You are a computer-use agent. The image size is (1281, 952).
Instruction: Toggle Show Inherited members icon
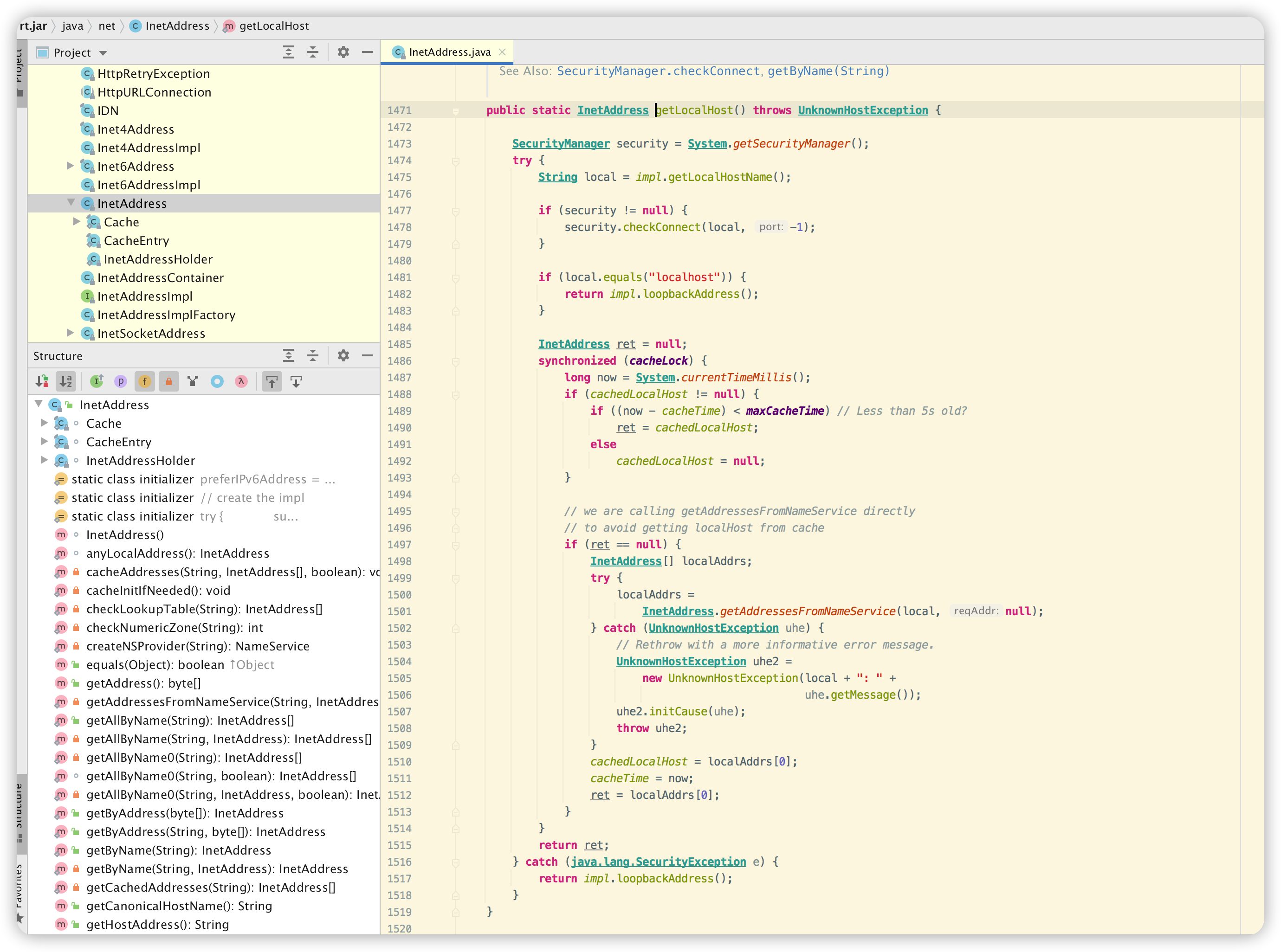coord(97,381)
